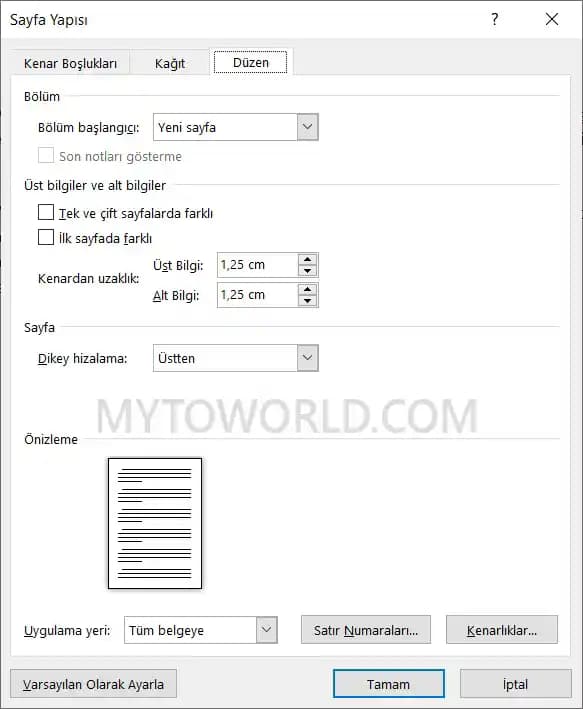583x709 pixels.
Task: Enable Tek ve çift sayfalarda farklı
Action: click(46, 212)
